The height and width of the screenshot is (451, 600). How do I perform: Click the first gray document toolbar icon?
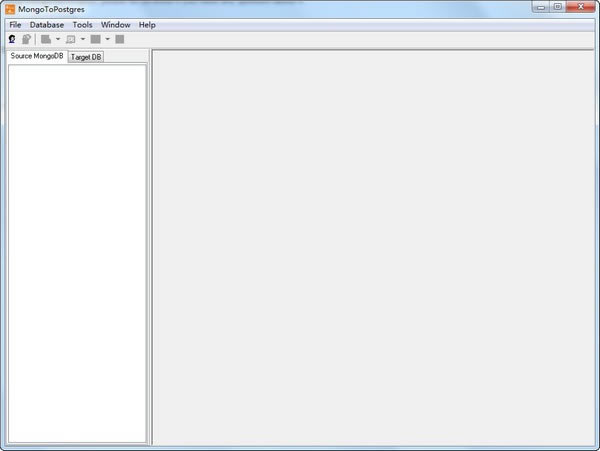click(x=46, y=39)
